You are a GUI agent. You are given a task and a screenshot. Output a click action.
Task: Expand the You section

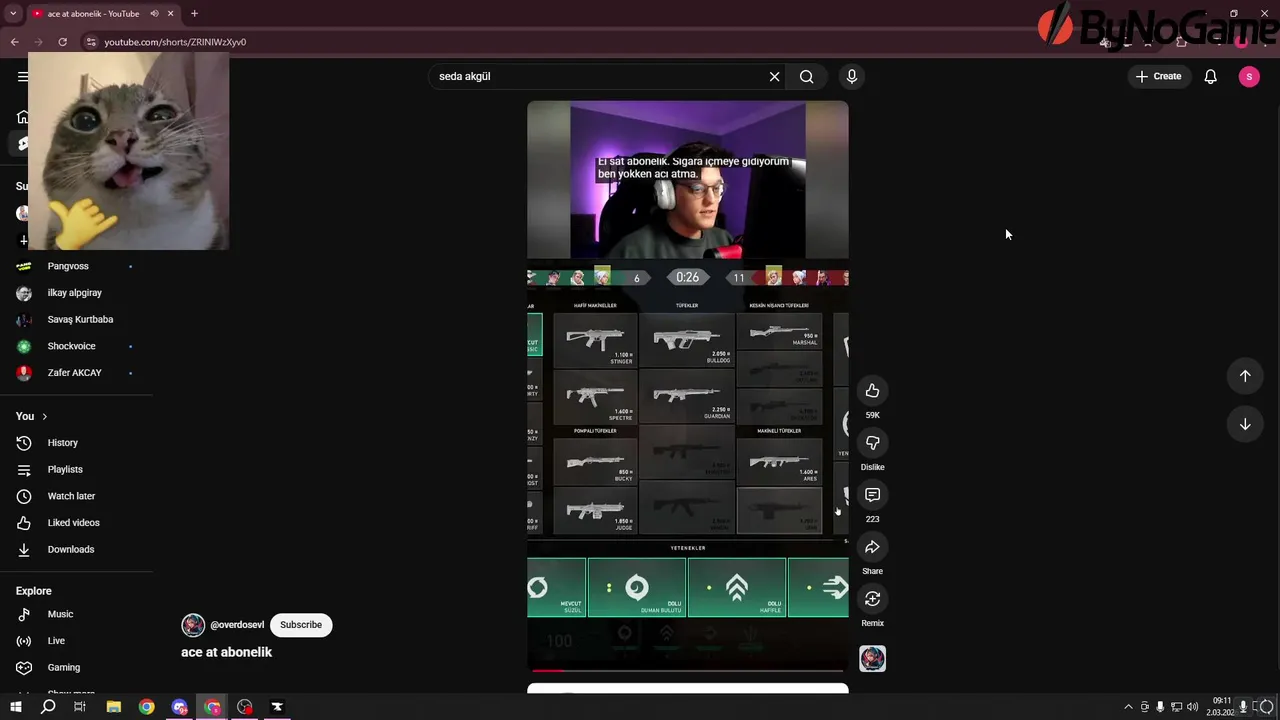click(x=31, y=416)
